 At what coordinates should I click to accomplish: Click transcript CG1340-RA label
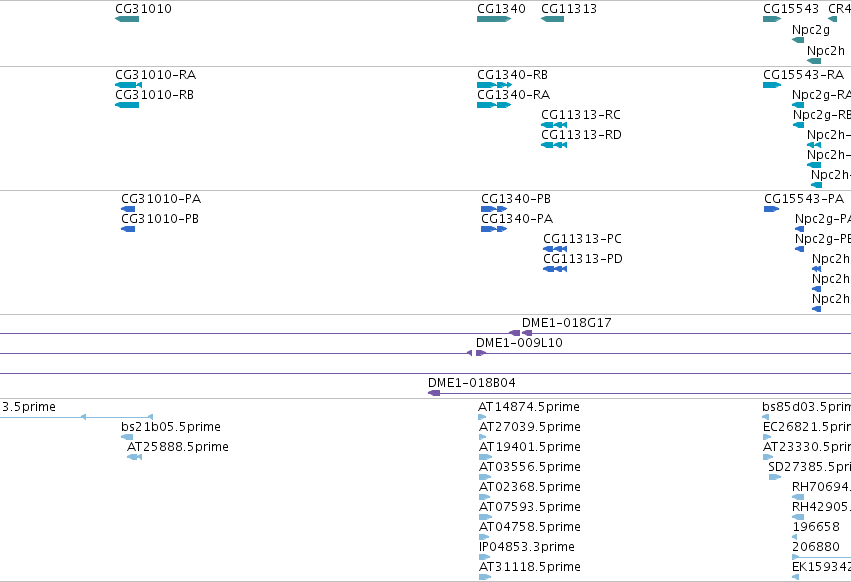(513, 94)
